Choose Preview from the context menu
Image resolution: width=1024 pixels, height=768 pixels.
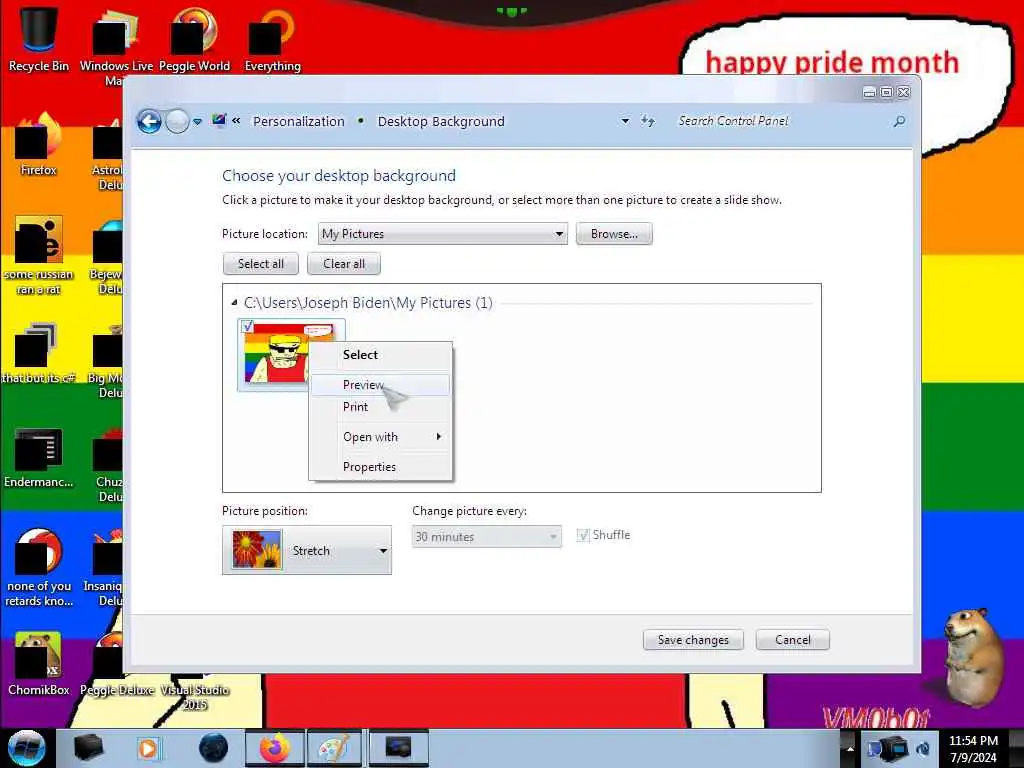pyautogui.click(x=380, y=385)
